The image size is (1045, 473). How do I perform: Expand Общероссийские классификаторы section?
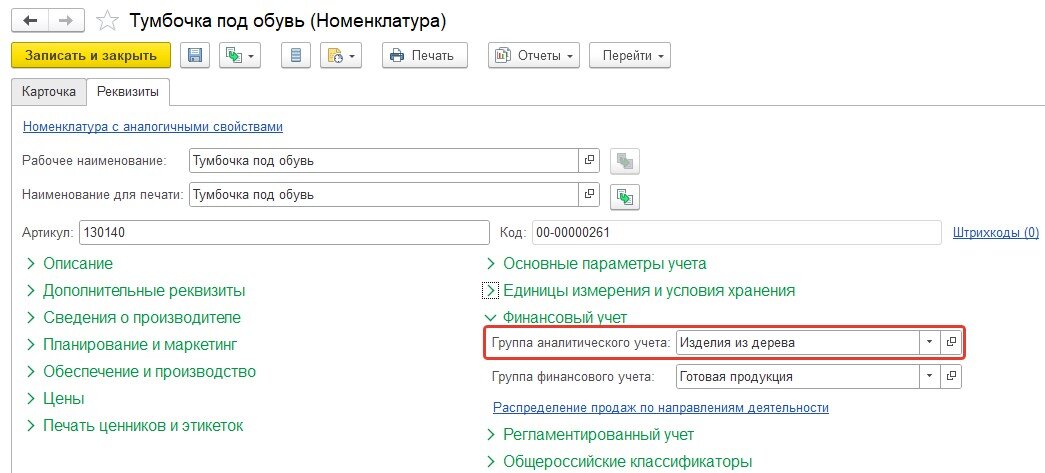(x=620, y=462)
